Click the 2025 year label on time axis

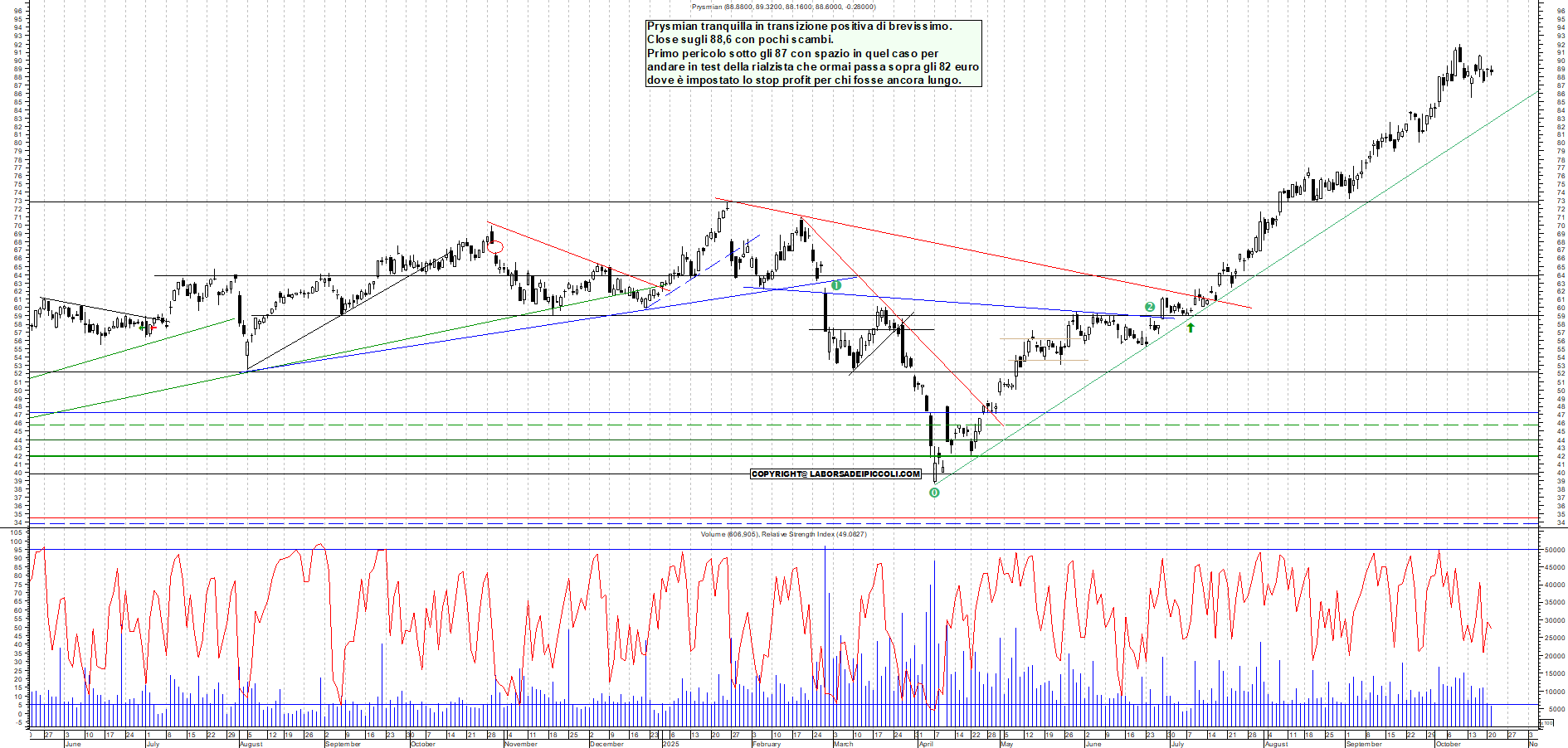point(670,744)
